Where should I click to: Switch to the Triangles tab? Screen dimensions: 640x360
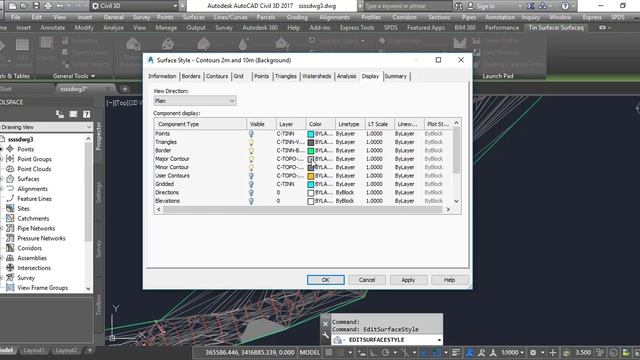coord(286,76)
